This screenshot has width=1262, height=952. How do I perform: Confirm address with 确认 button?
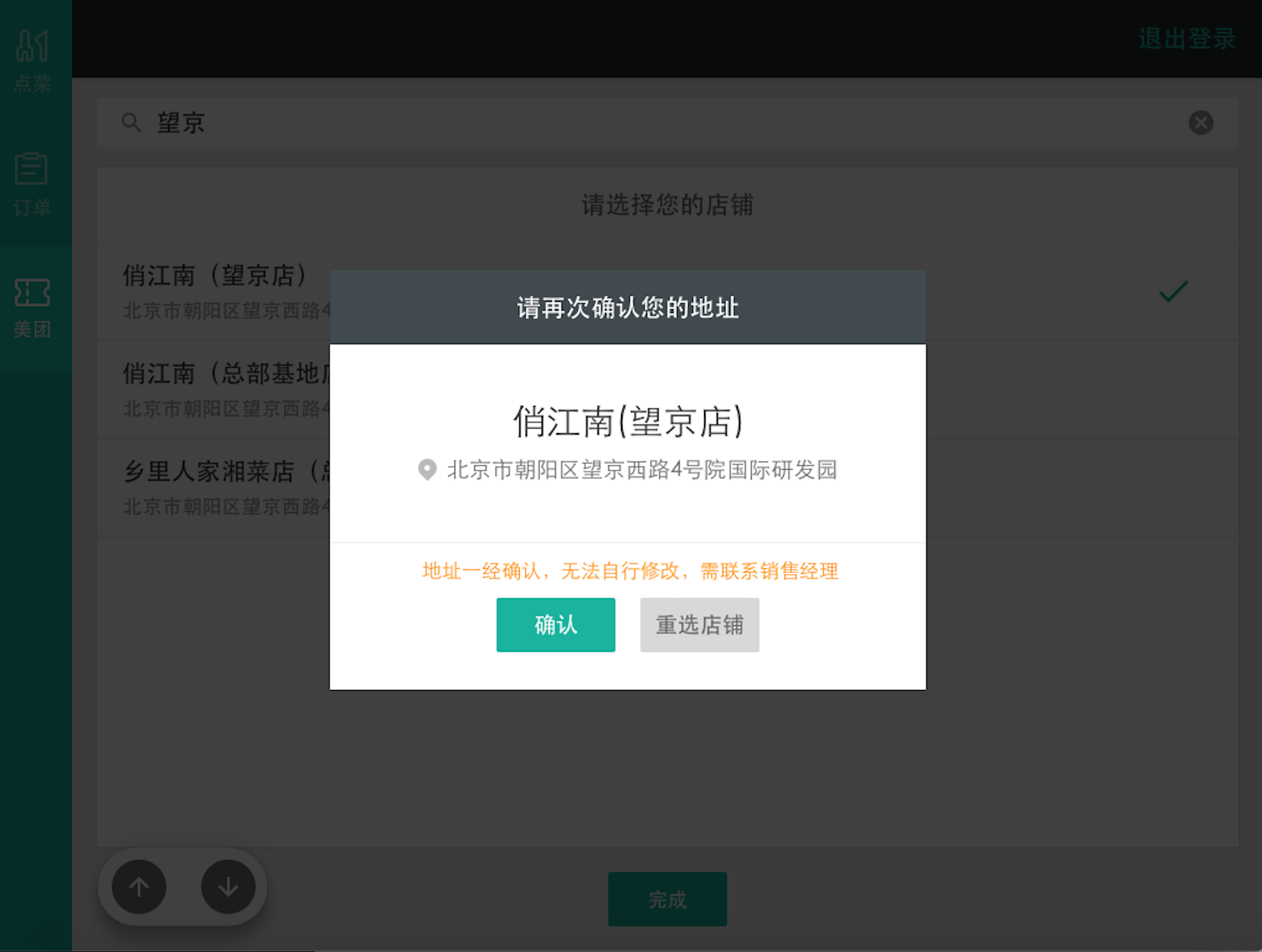(x=556, y=625)
